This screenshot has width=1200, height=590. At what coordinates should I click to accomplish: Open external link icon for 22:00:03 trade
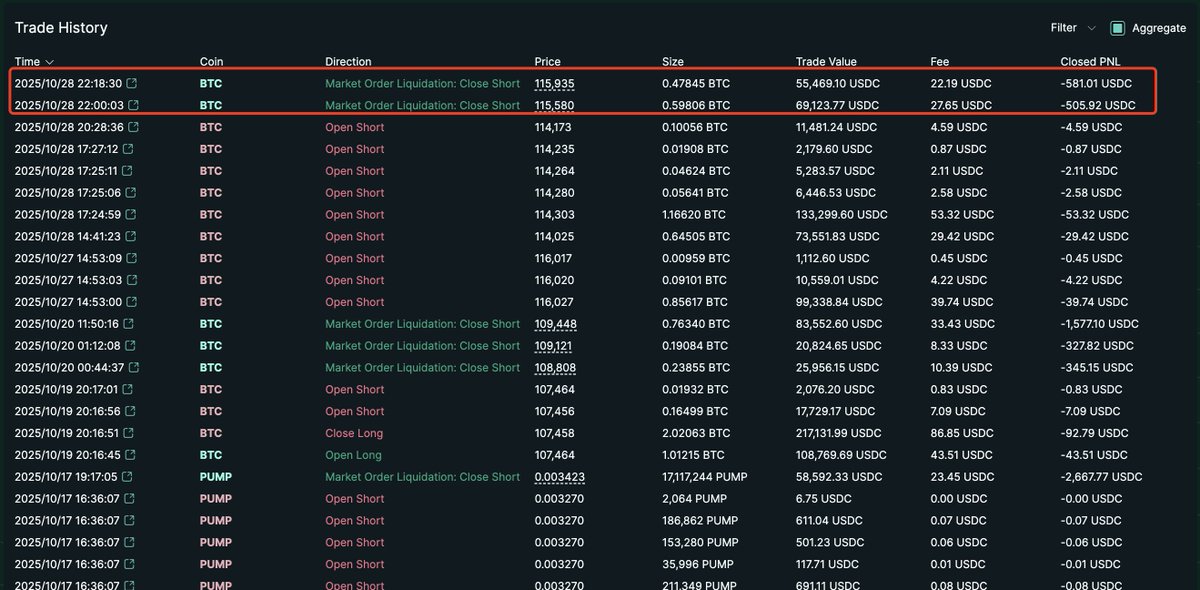pos(132,106)
